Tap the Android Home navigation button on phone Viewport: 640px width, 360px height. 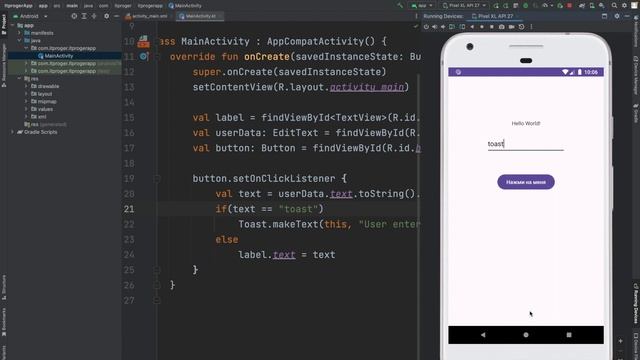tap(526, 335)
